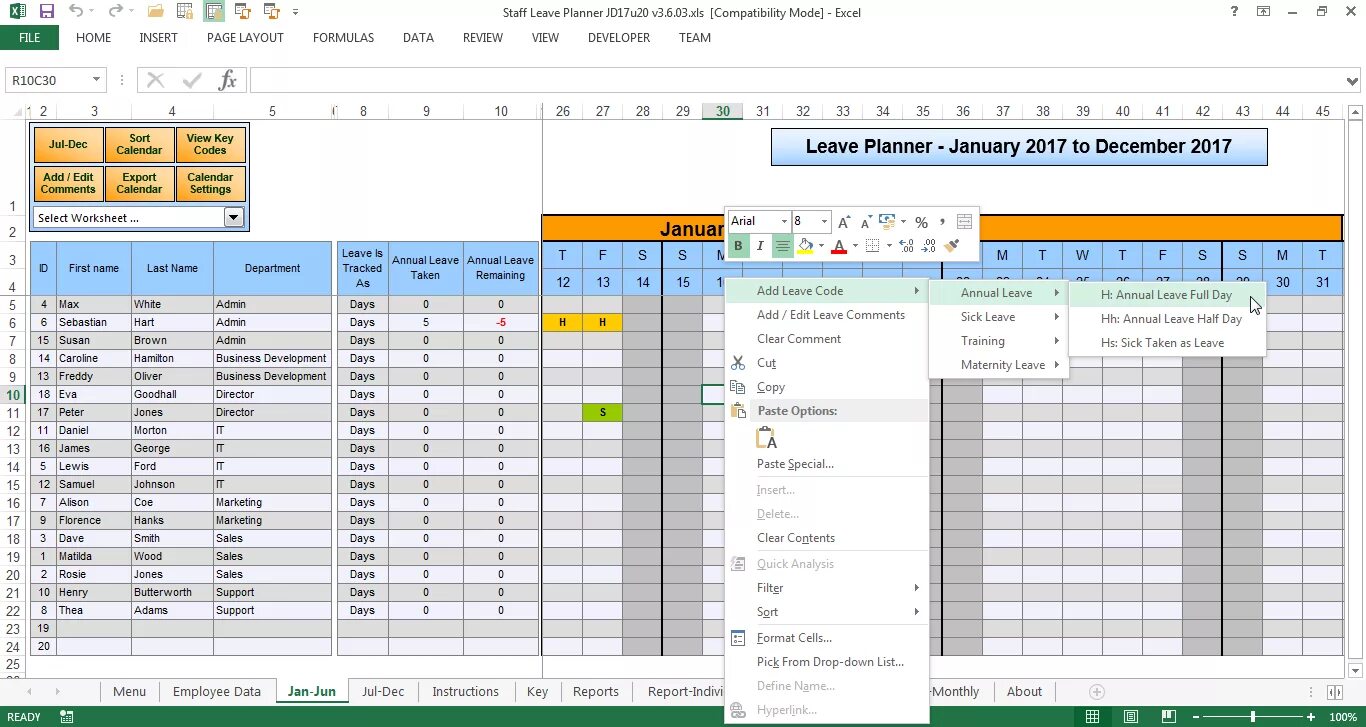Image resolution: width=1366 pixels, height=727 pixels.
Task: Open the Name Box R10C30 dropdown
Action: pyautogui.click(x=97, y=80)
